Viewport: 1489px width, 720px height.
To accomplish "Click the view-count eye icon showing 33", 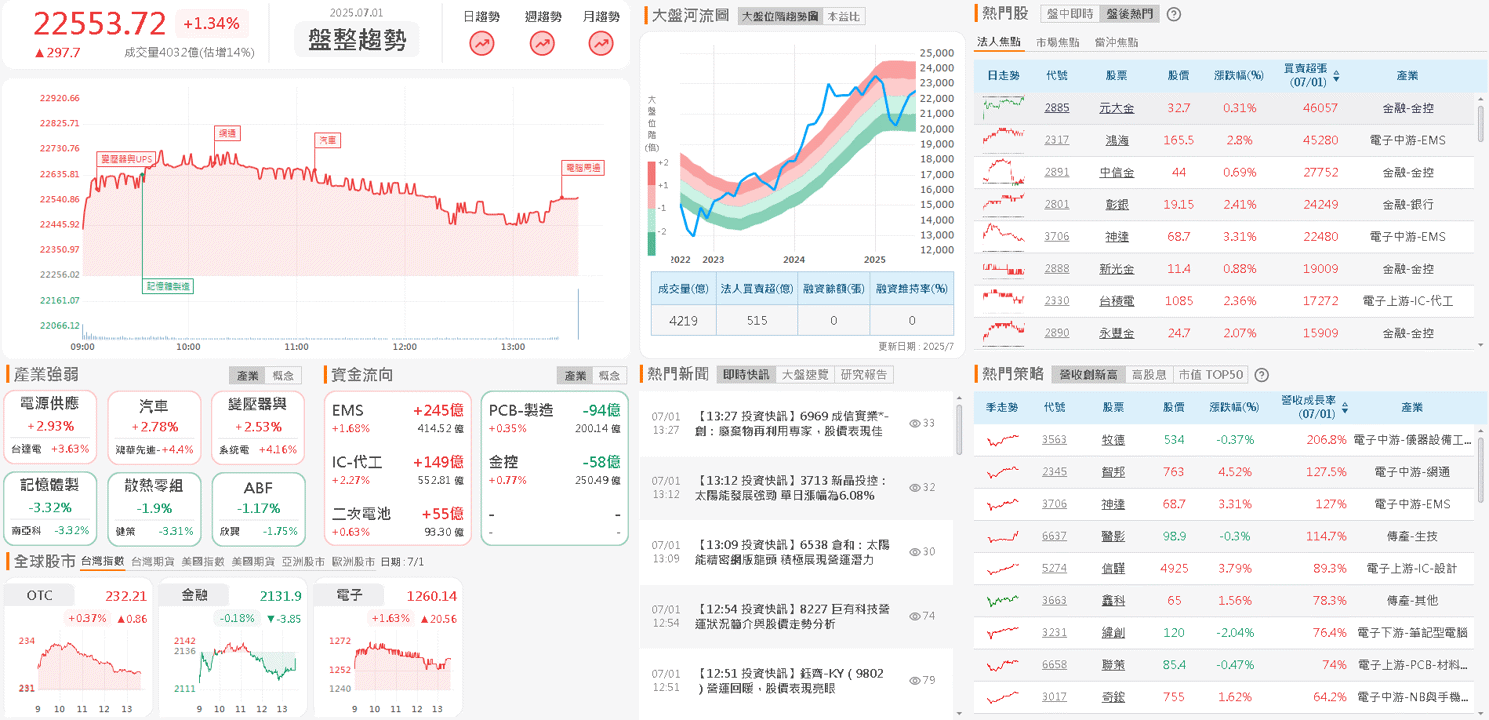I will pyautogui.click(x=915, y=423).
